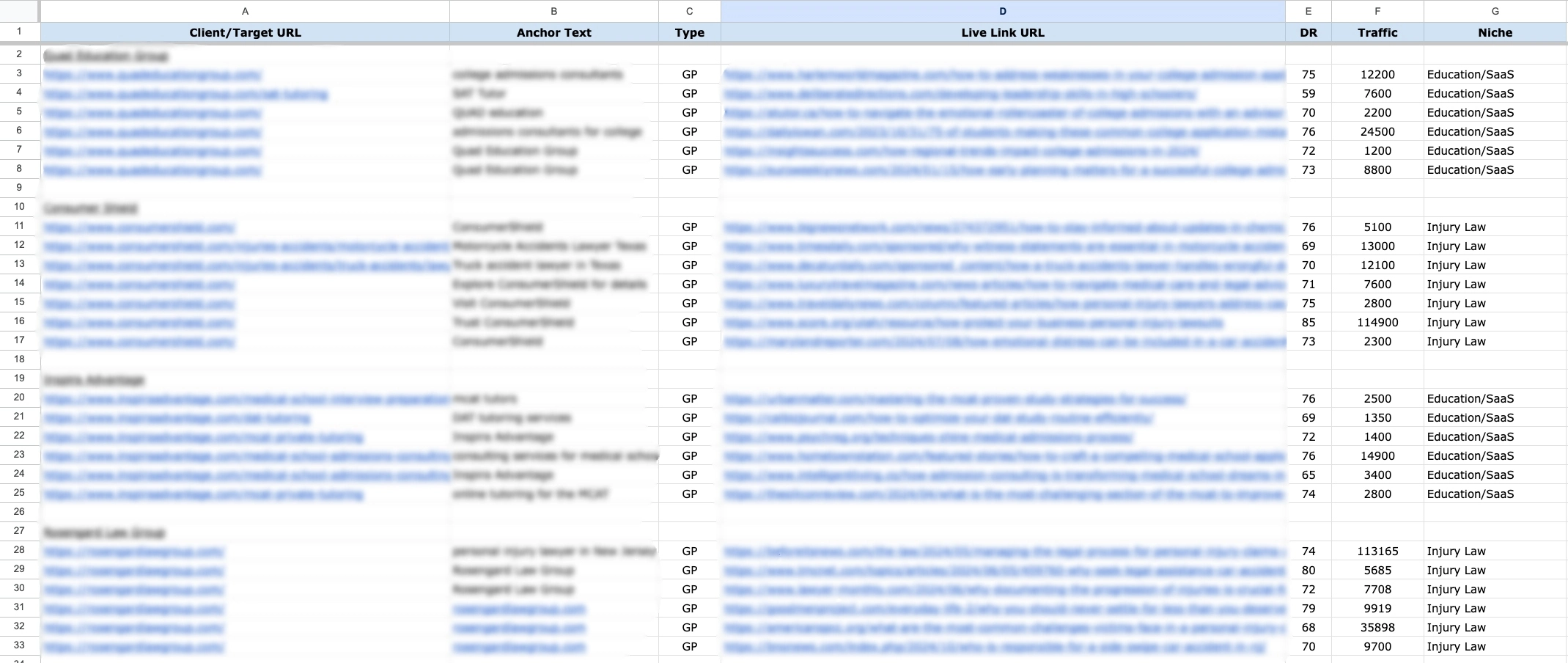Click traffic value 14900 in row 23

1377,455
